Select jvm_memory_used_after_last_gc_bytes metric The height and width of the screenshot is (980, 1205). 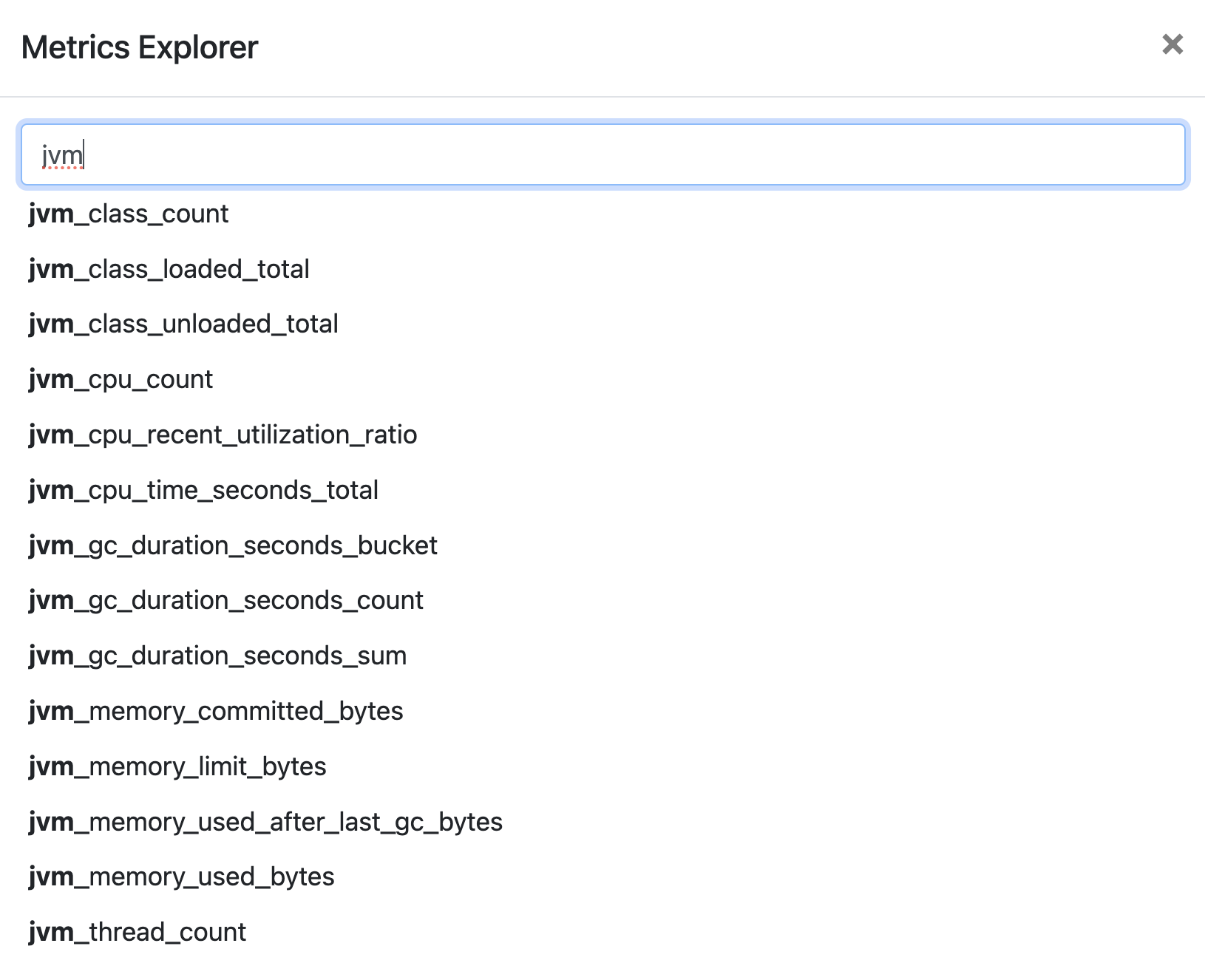point(265,822)
